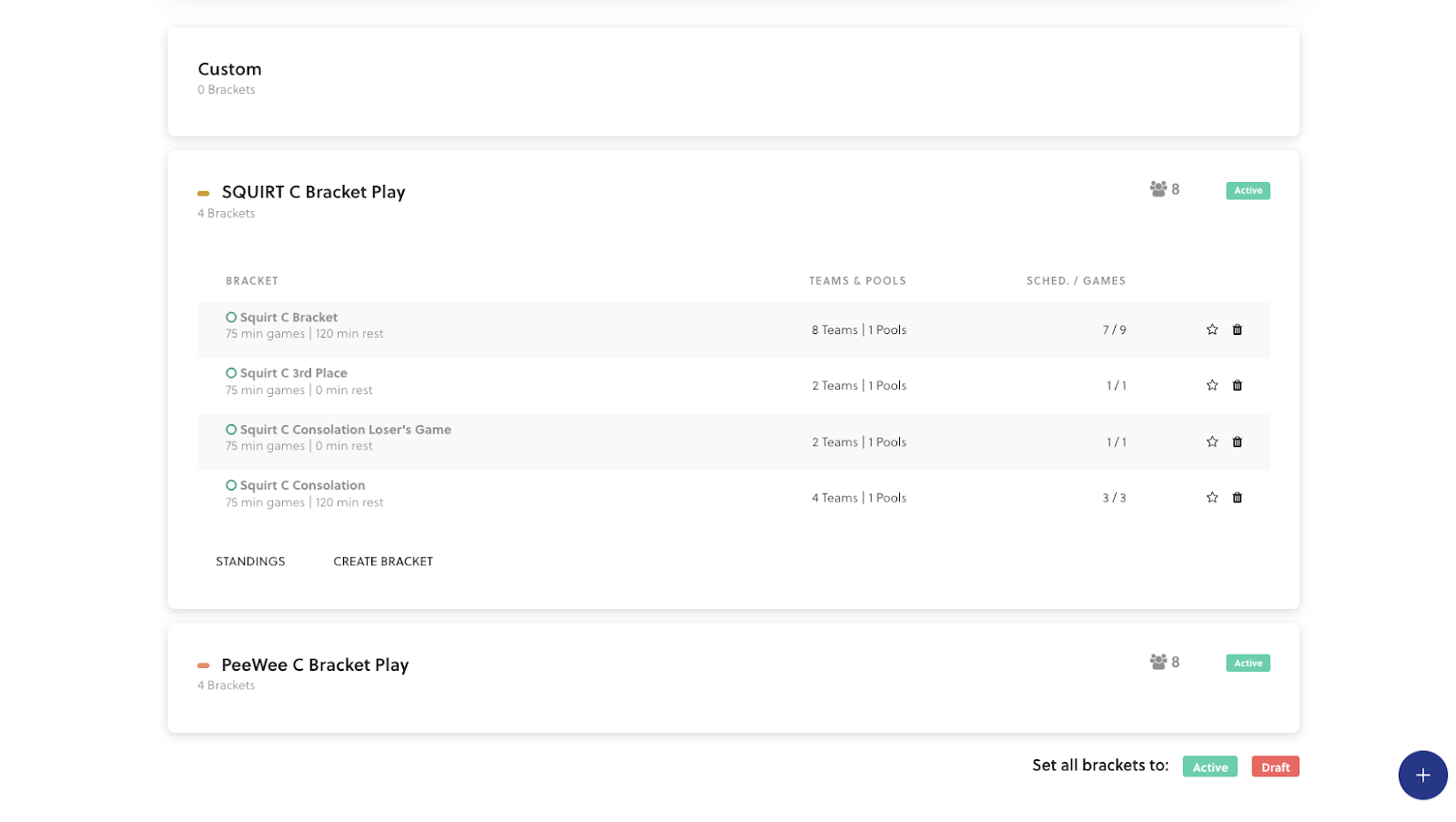Set all brackets to Draft
This screenshot has width=1456, height=822.
tap(1275, 766)
